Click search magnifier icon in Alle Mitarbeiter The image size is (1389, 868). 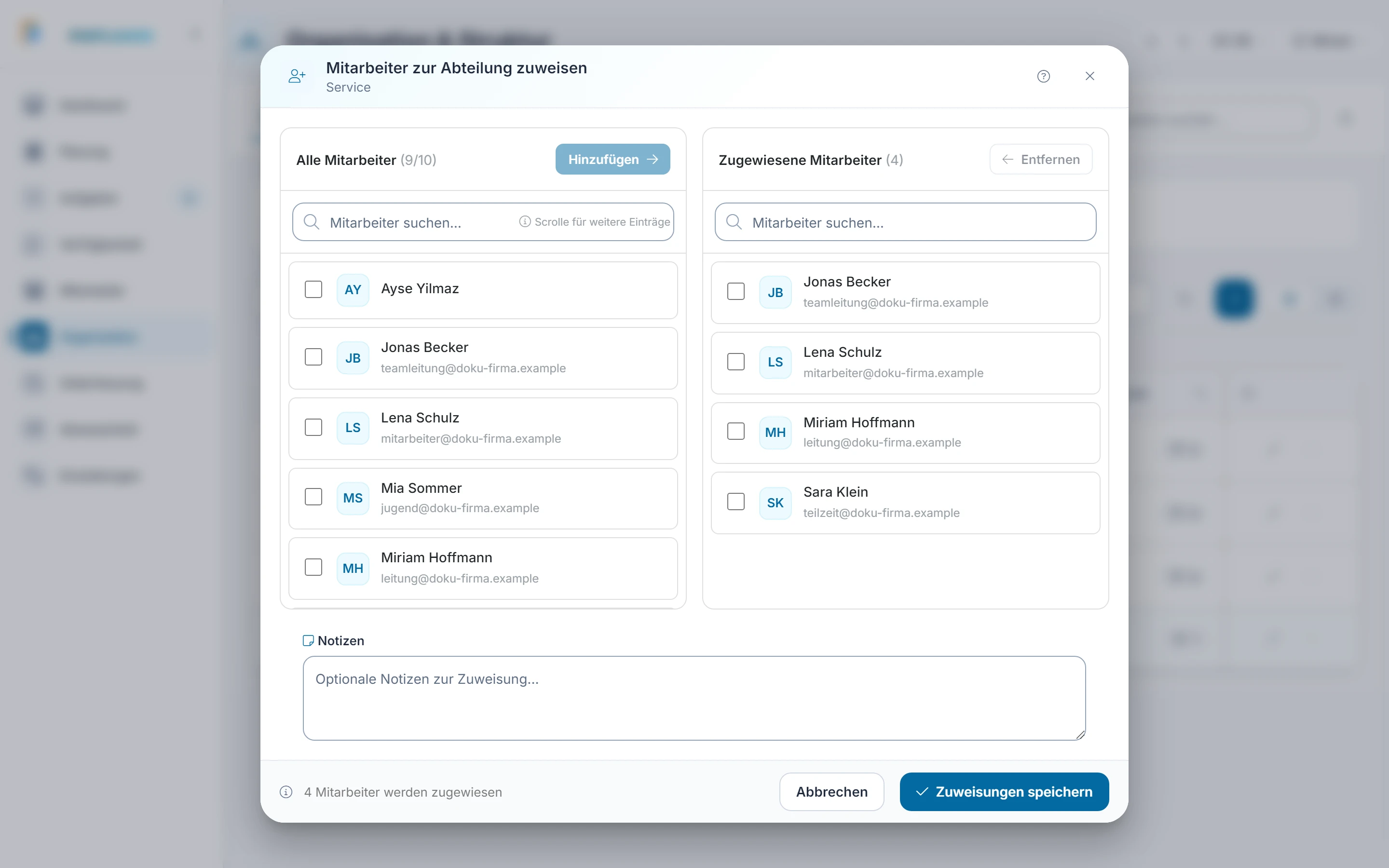tap(312, 222)
